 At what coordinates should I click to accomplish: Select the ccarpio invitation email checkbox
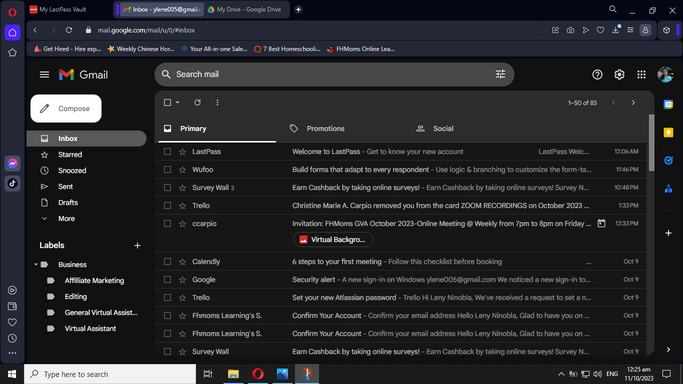coord(167,223)
